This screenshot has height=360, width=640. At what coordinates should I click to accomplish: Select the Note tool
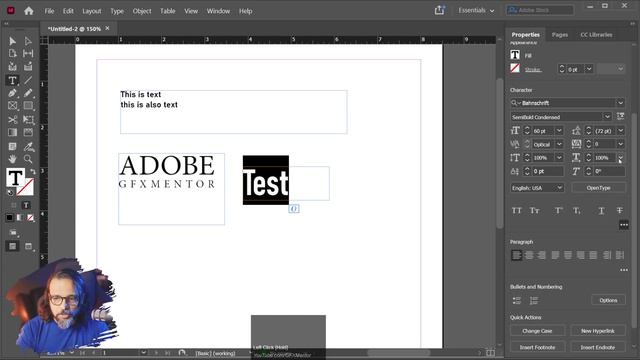coord(12,147)
